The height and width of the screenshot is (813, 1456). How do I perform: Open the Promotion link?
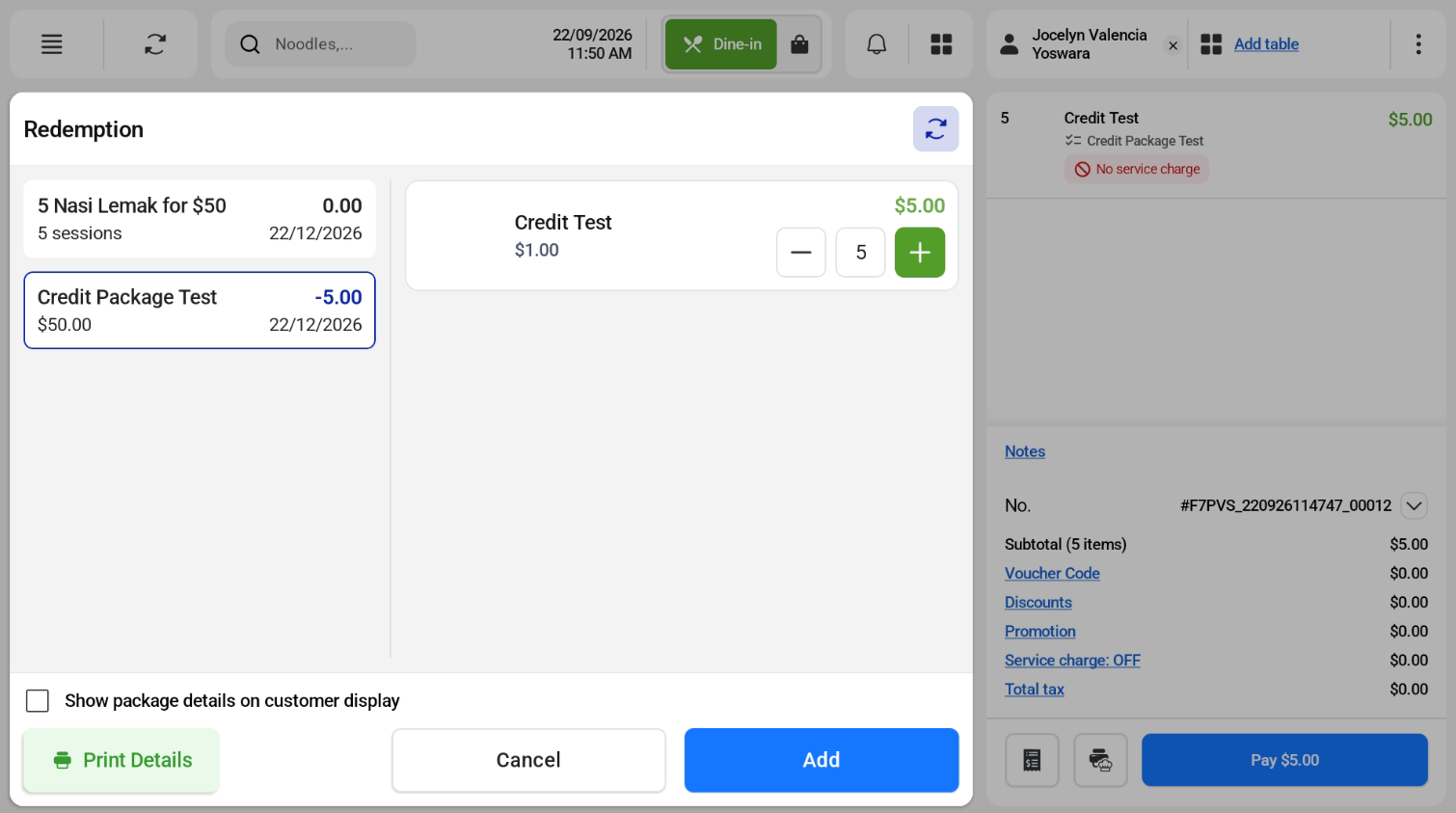(x=1040, y=631)
